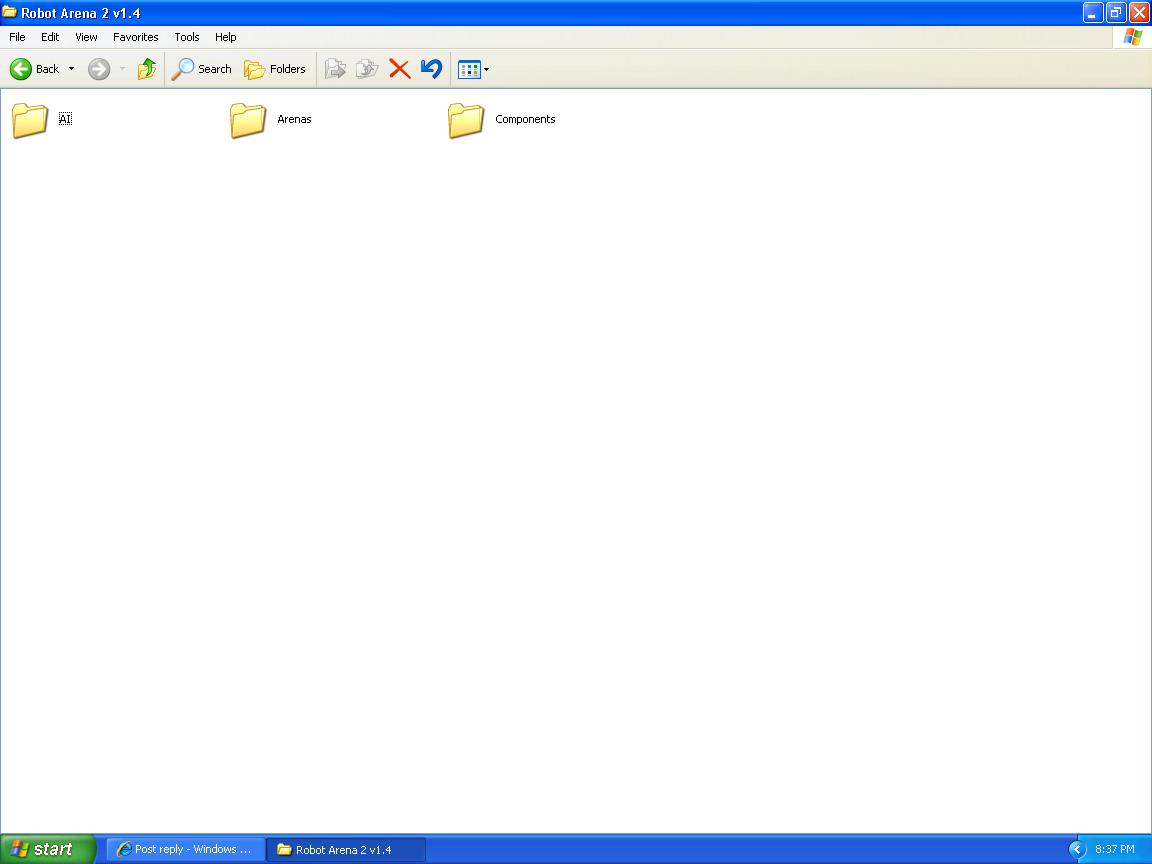Click the Move To toolbar icon
The image size is (1152, 864).
point(335,69)
